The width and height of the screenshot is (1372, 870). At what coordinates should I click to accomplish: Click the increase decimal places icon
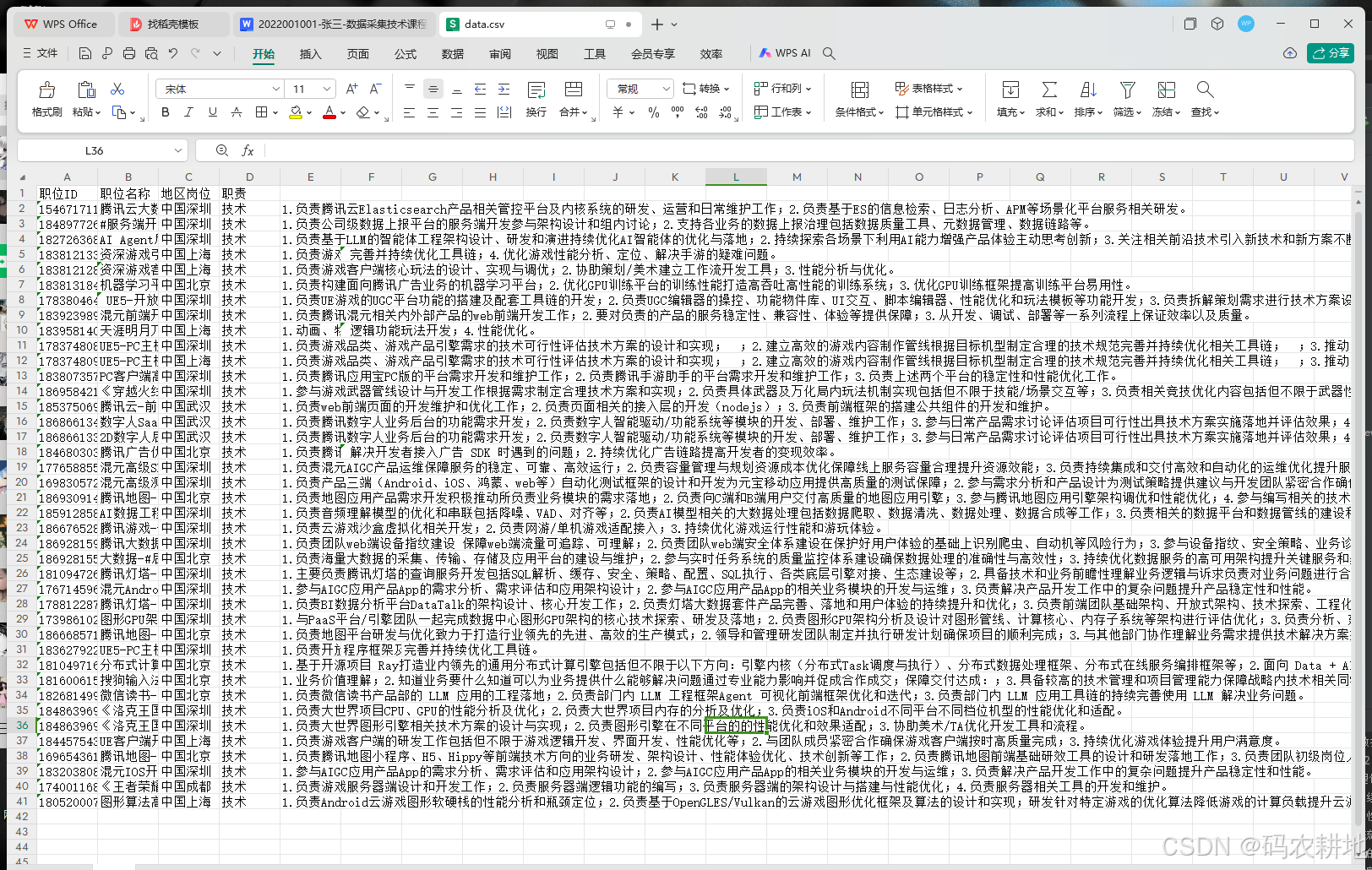tap(701, 112)
